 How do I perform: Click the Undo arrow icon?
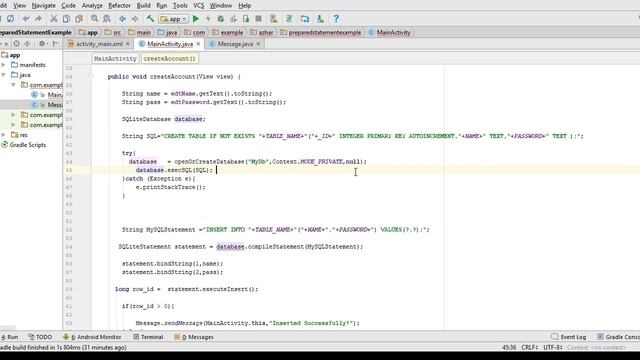(x=26, y=19)
